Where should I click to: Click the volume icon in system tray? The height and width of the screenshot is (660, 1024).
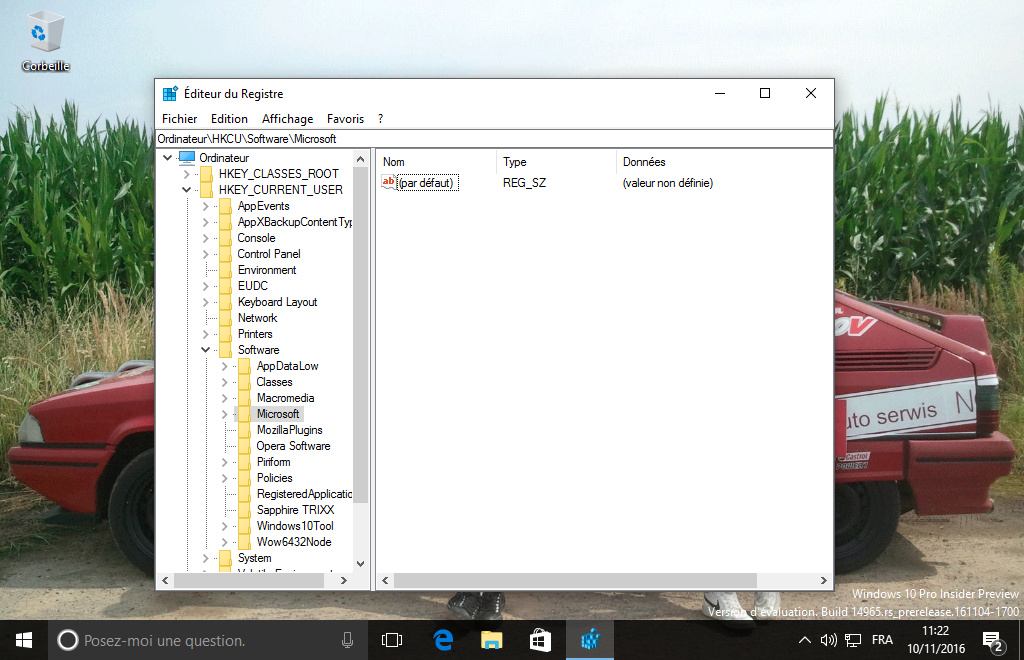point(828,640)
